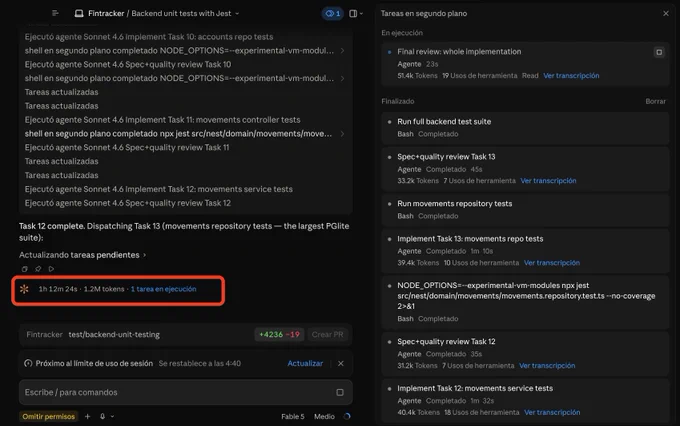Add attachment with the plus icon
This screenshot has width=680, height=426.
point(87,416)
